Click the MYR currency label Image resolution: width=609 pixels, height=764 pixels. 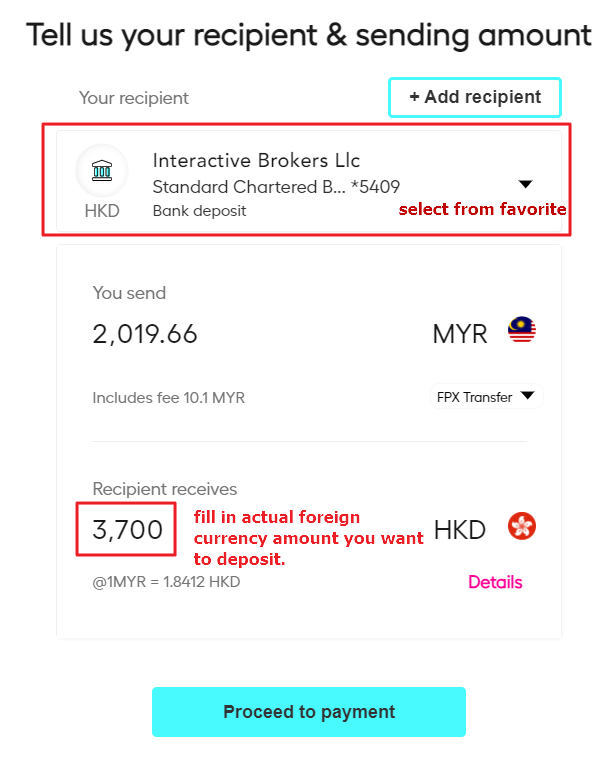click(x=460, y=334)
